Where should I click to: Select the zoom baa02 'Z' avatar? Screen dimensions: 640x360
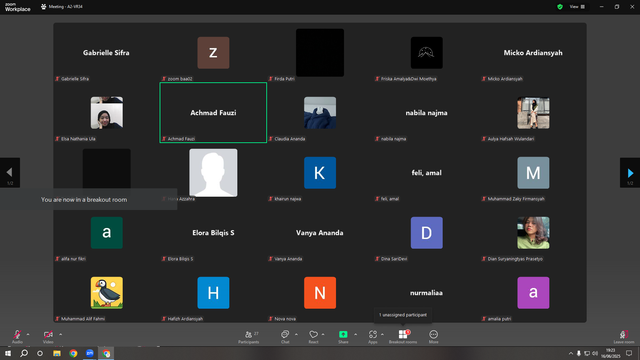pyautogui.click(x=213, y=53)
